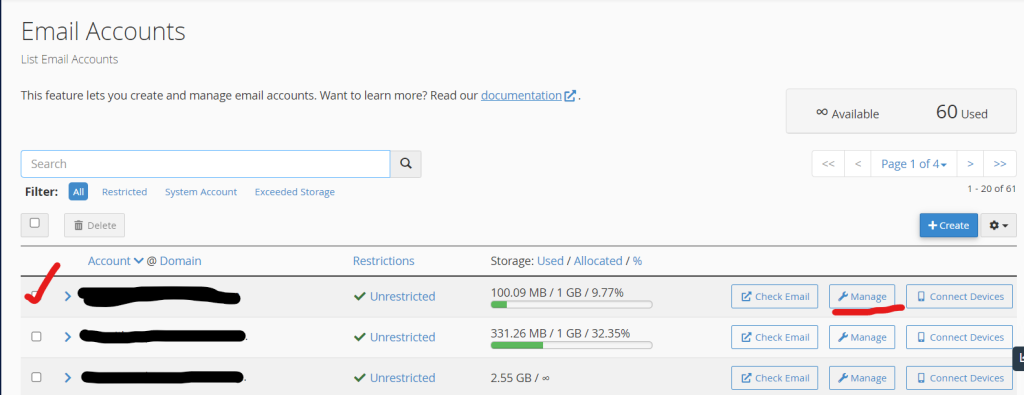Jump to the last page with >>
Viewport: 1024px width, 395px height.
pyautogui.click(x=1000, y=164)
